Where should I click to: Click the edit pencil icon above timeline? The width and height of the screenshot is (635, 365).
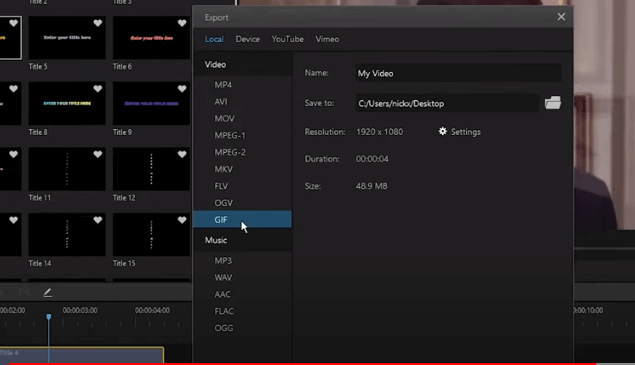click(x=47, y=292)
